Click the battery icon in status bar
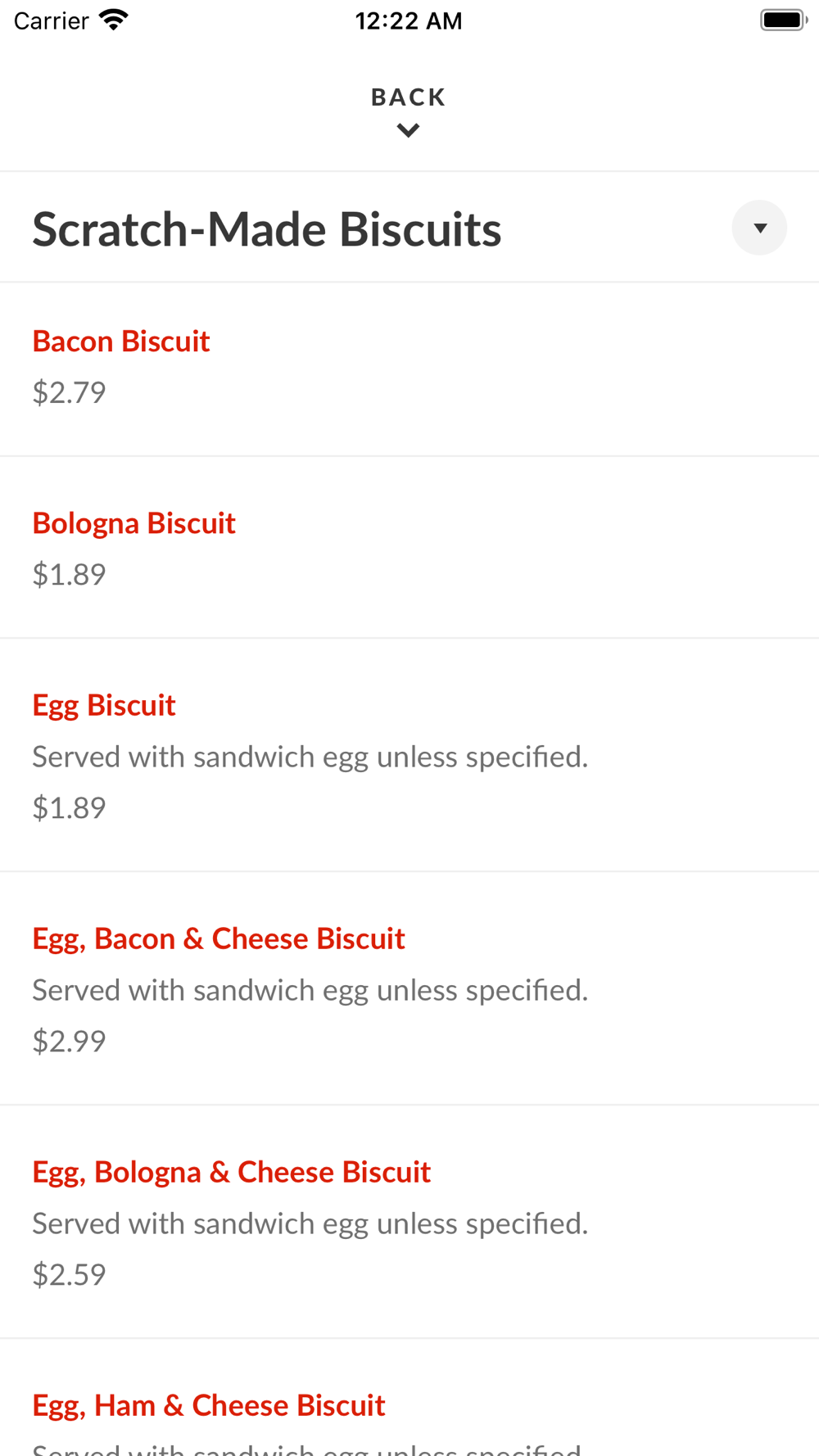 pos(783,20)
